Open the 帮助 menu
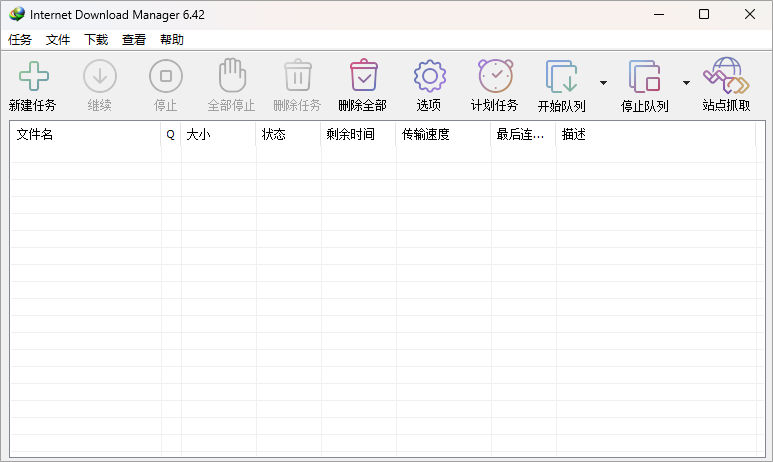 pos(172,39)
